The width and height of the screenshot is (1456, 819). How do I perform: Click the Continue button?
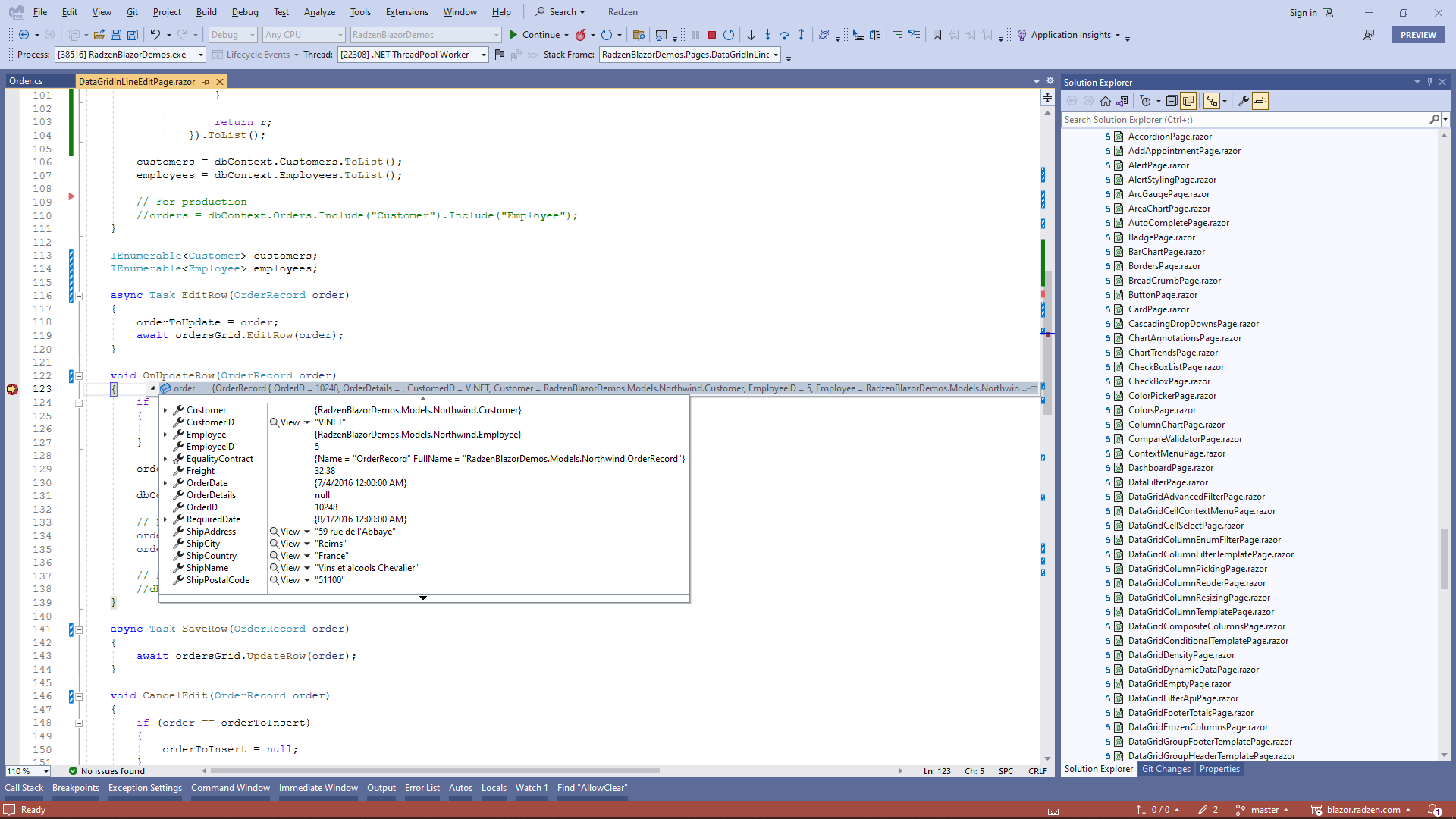538,35
